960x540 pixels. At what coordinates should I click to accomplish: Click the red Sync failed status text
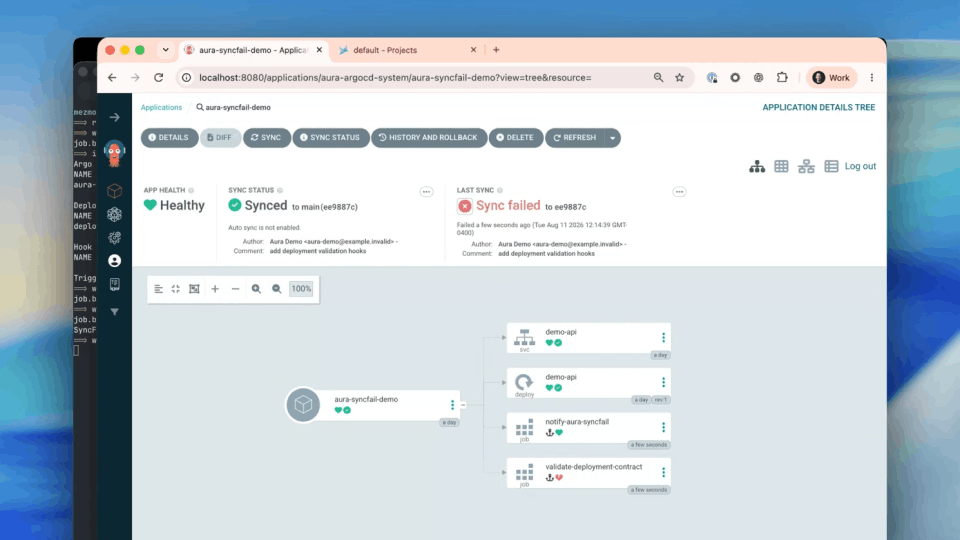click(508, 206)
